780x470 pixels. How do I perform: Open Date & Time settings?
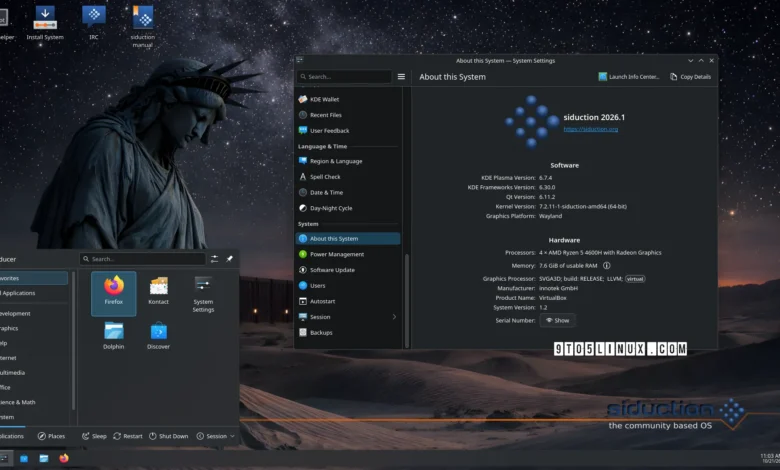coord(348,192)
